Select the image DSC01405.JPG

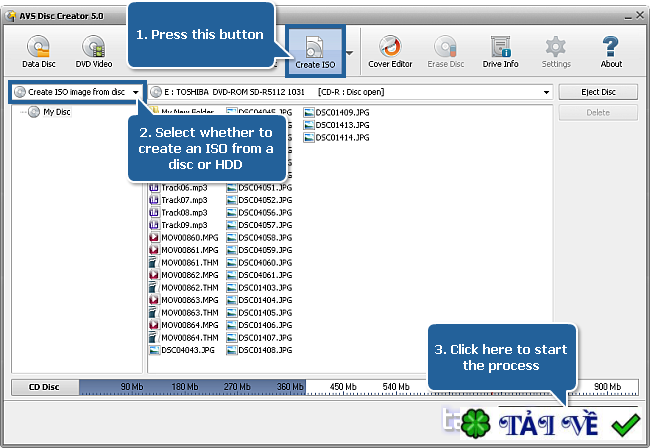point(260,312)
